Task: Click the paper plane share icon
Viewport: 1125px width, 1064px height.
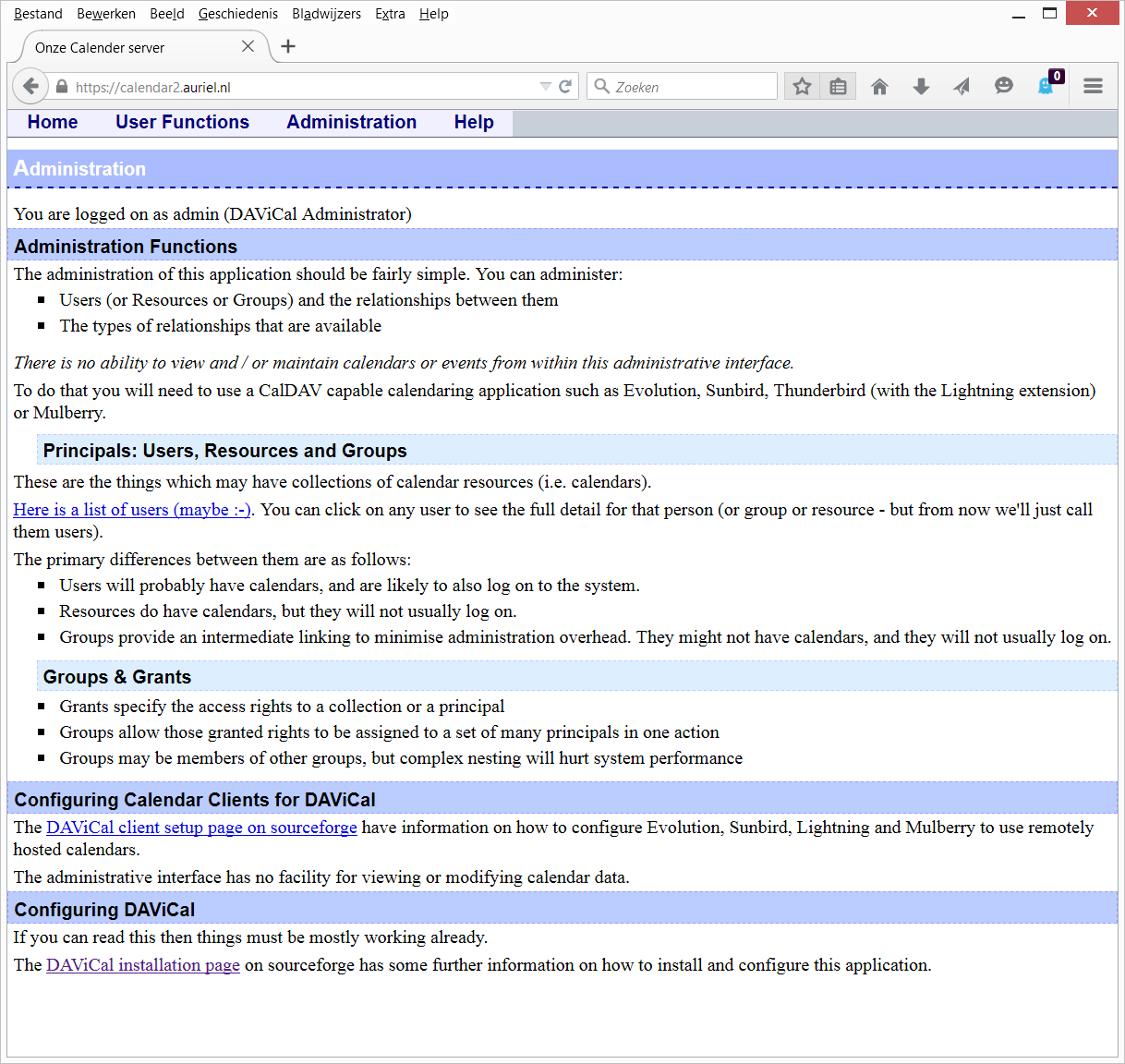Action: (x=962, y=87)
